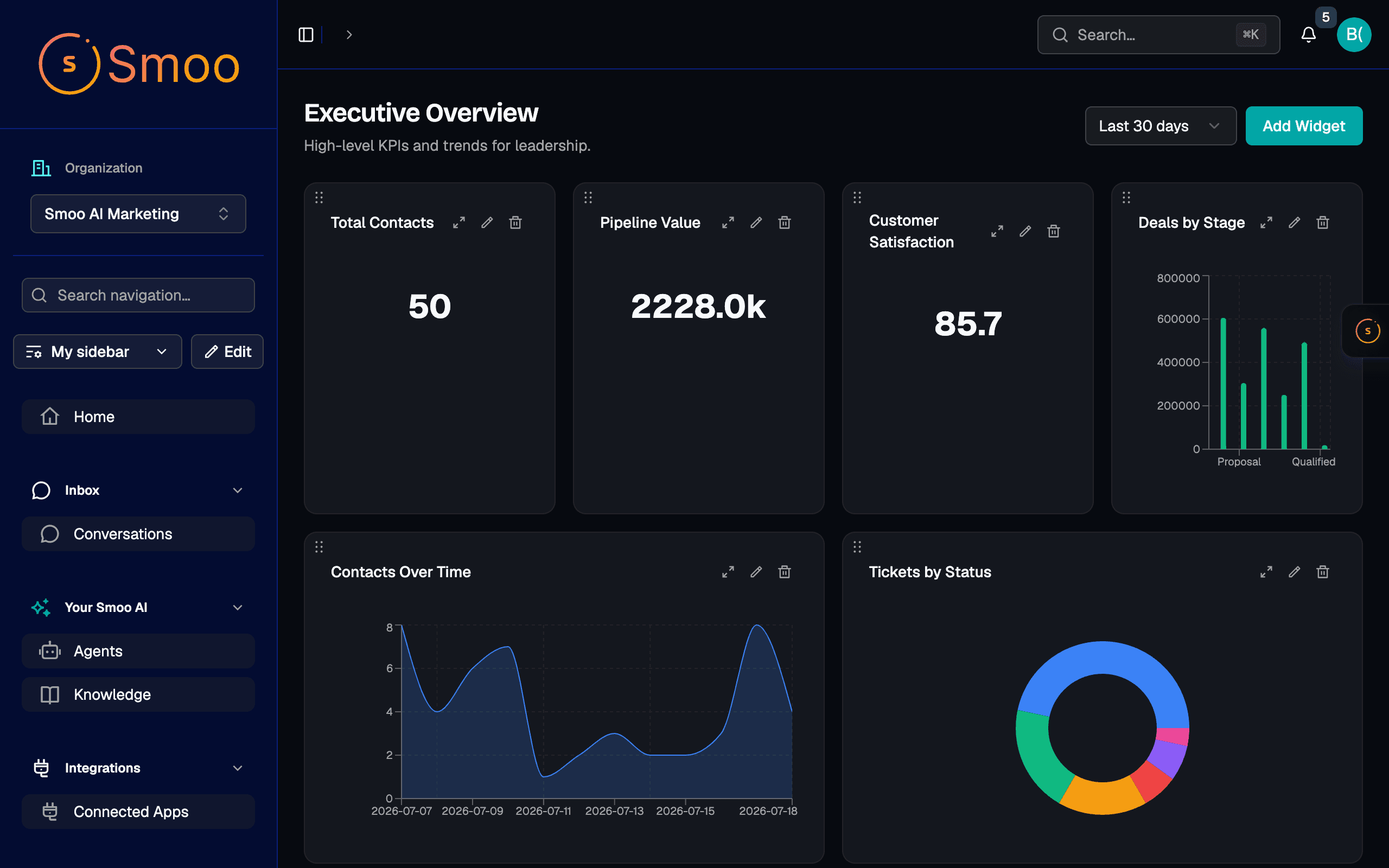Go to Home
The width and height of the screenshot is (1389, 868).
[138, 417]
